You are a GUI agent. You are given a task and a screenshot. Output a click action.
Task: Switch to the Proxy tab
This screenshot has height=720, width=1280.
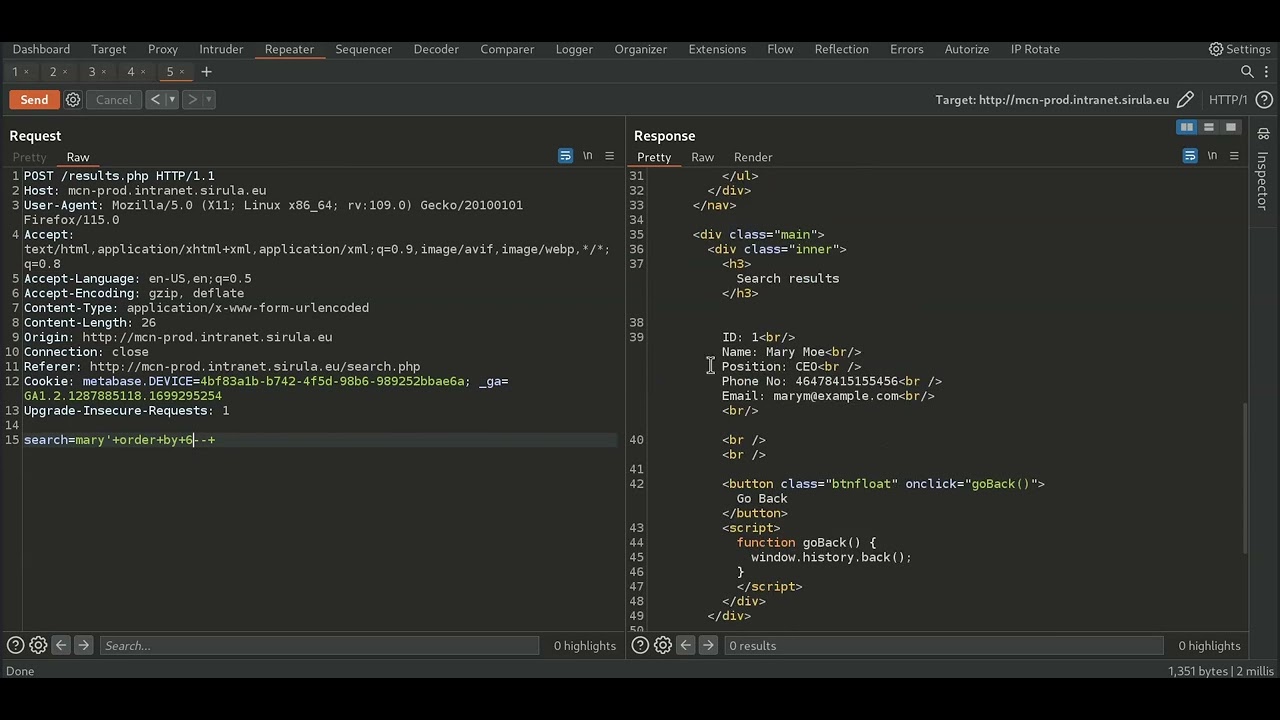(x=163, y=49)
